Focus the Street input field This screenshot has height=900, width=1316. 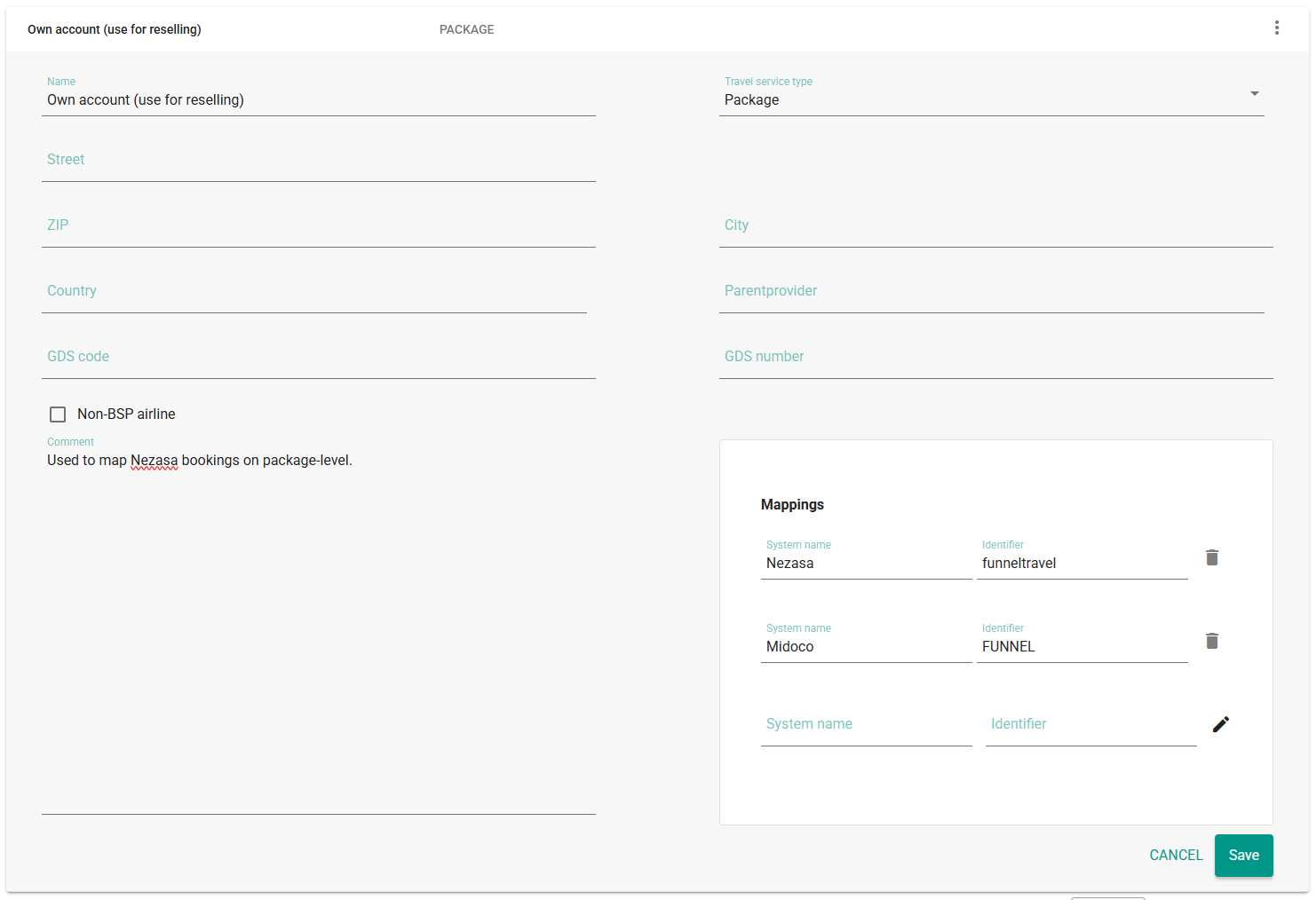click(319, 161)
